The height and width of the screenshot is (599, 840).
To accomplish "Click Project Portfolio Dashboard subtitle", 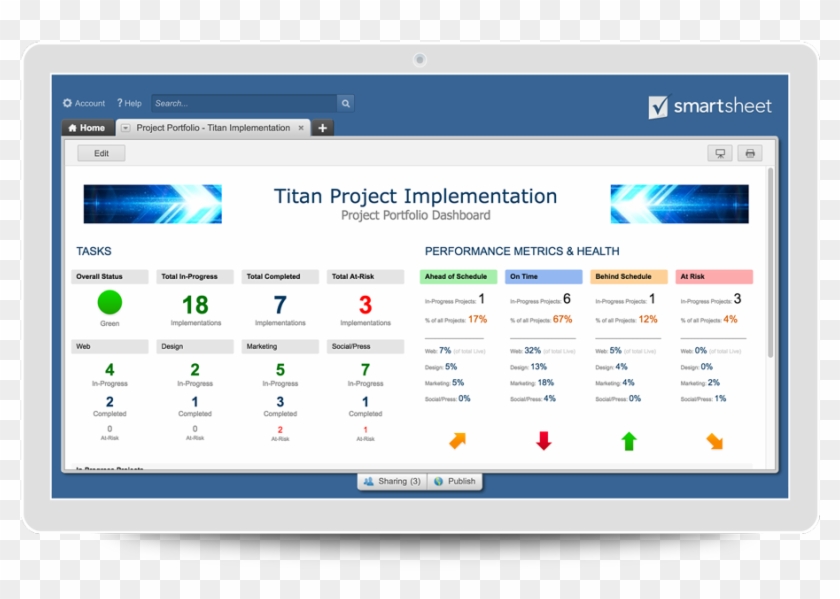I will coord(415,215).
